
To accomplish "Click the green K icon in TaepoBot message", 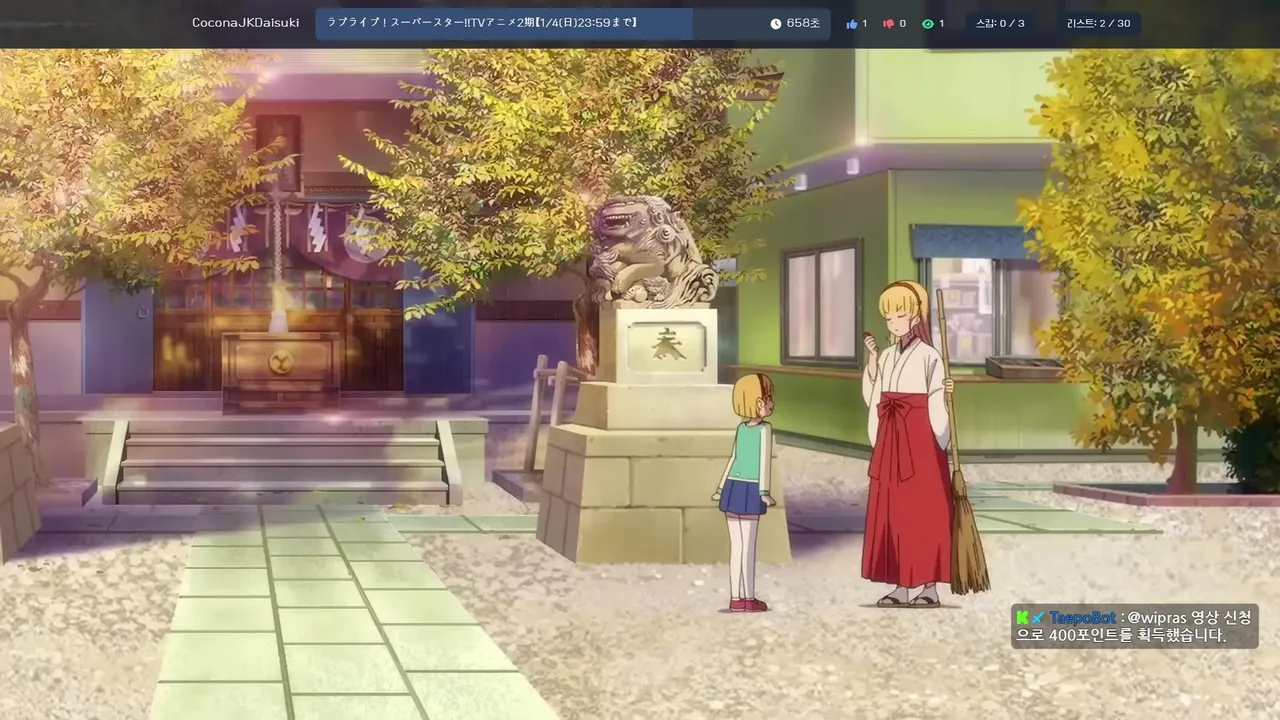I will click(1023, 618).
